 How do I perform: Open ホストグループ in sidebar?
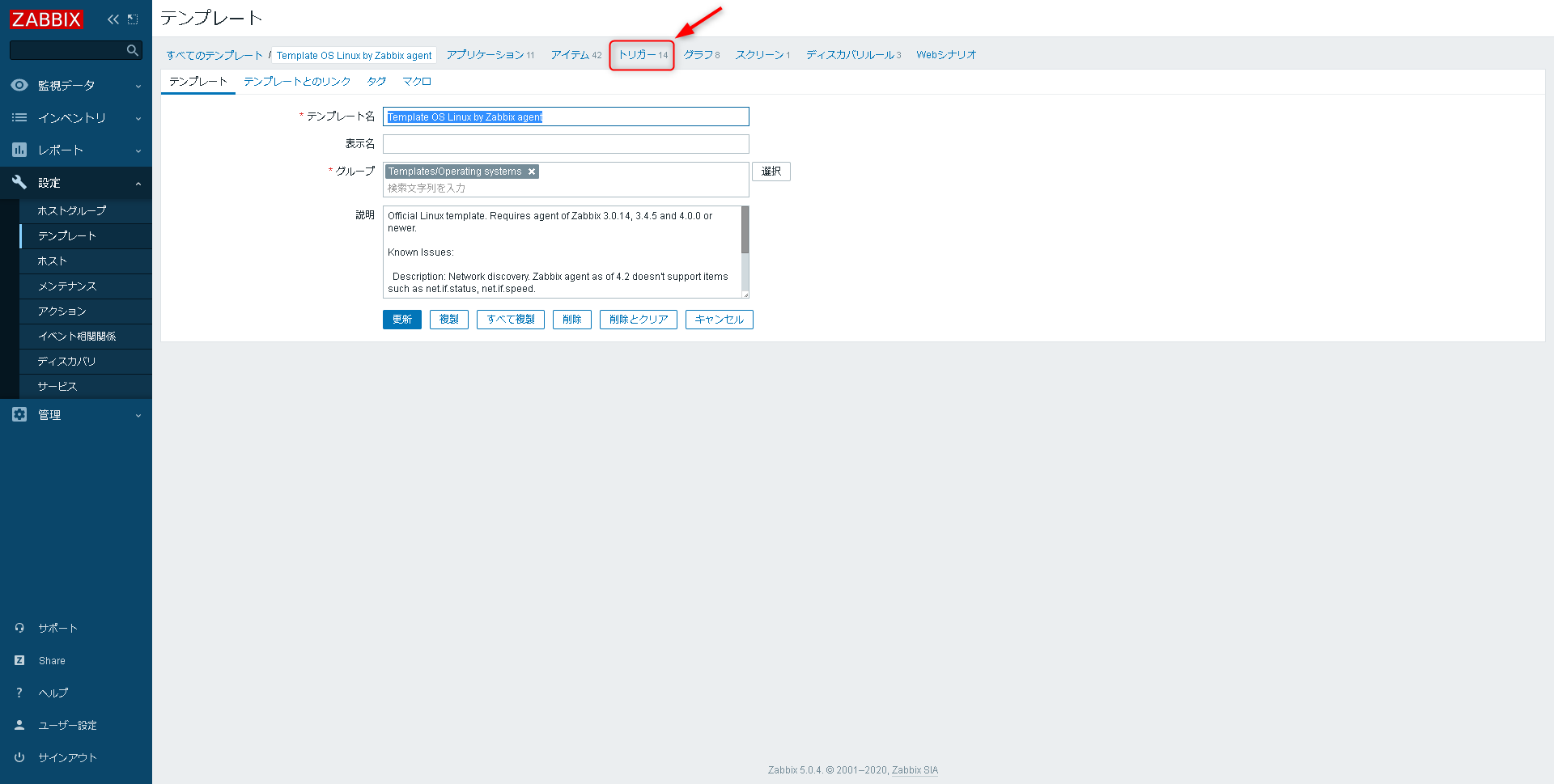(x=85, y=210)
